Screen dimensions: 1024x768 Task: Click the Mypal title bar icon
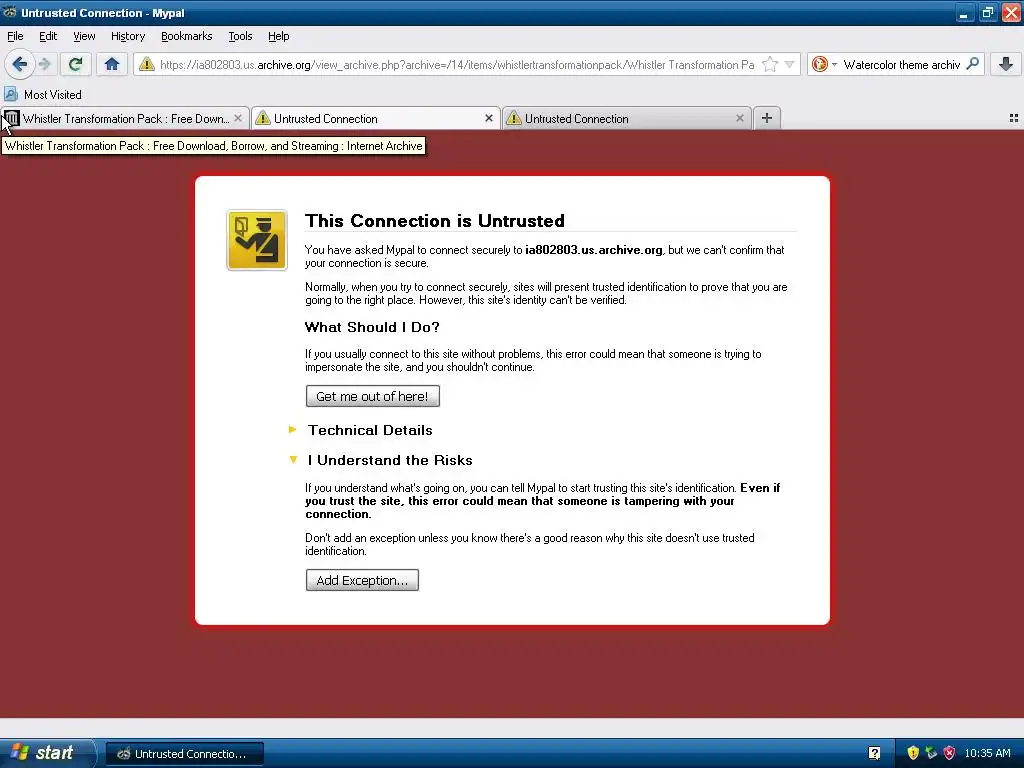(10, 12)
